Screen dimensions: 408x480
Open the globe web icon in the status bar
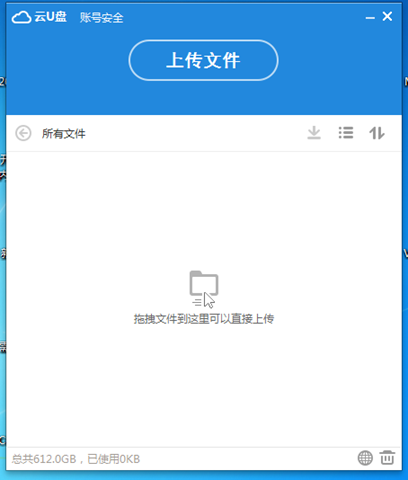tap(365, 458)
